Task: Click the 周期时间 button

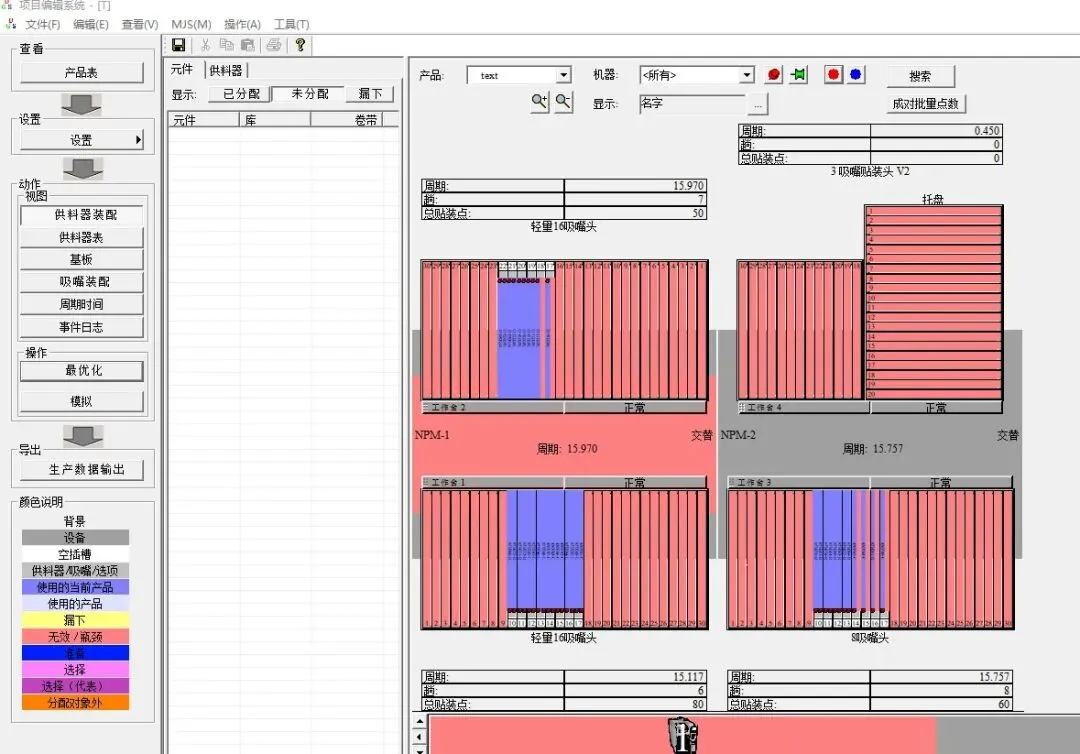Action: coord(82,304)
